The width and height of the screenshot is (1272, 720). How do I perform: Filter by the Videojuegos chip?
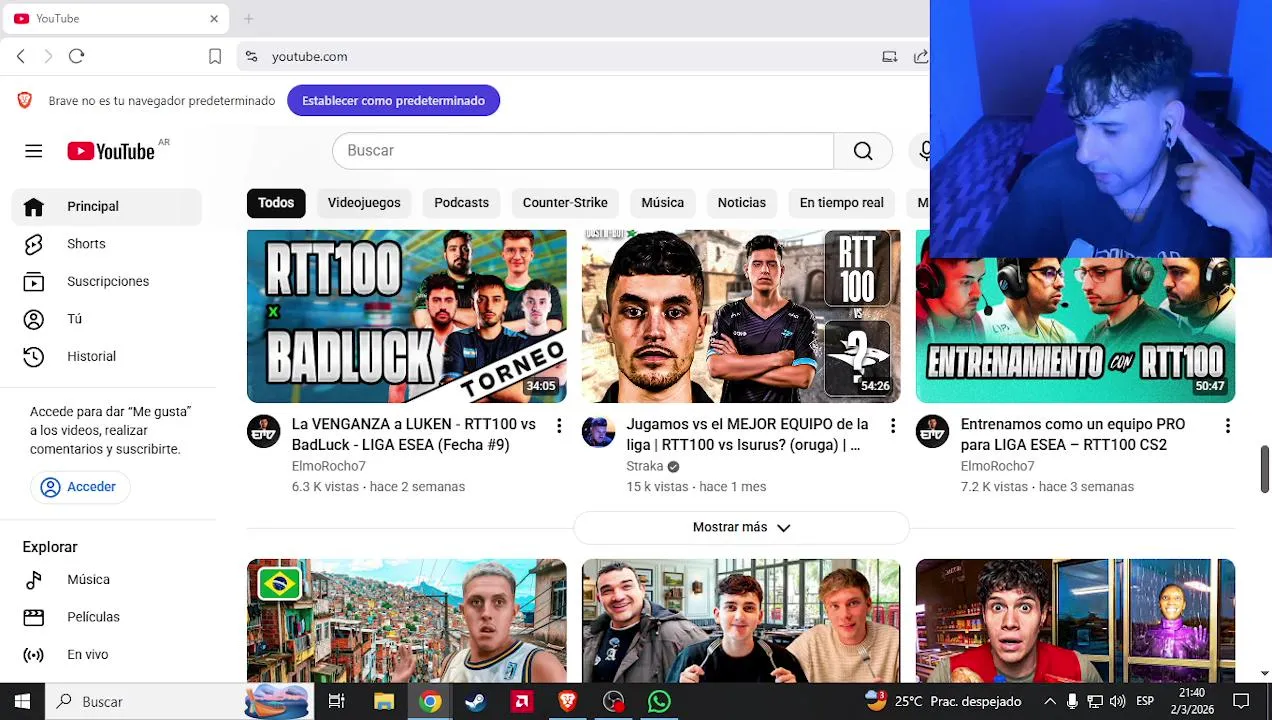pos(364,203)
